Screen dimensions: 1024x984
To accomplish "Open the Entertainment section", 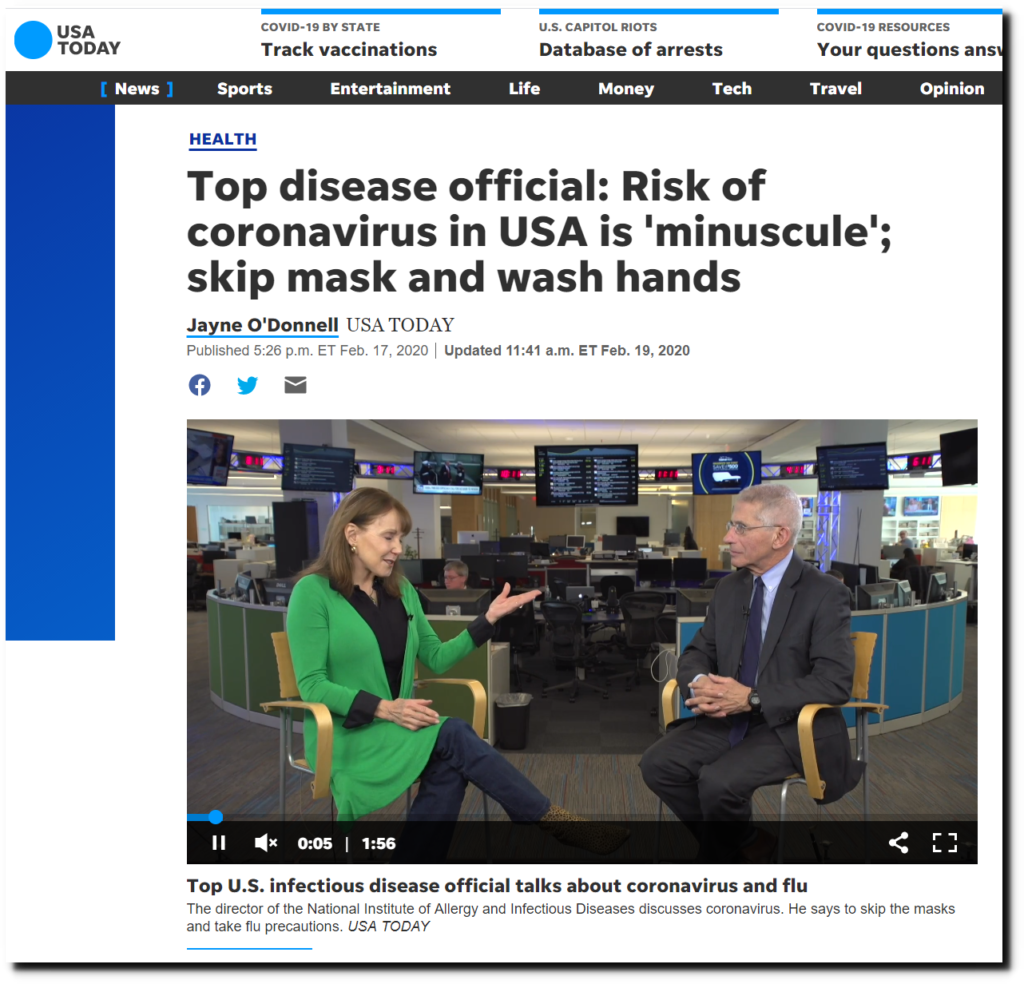I will (390, 89).
